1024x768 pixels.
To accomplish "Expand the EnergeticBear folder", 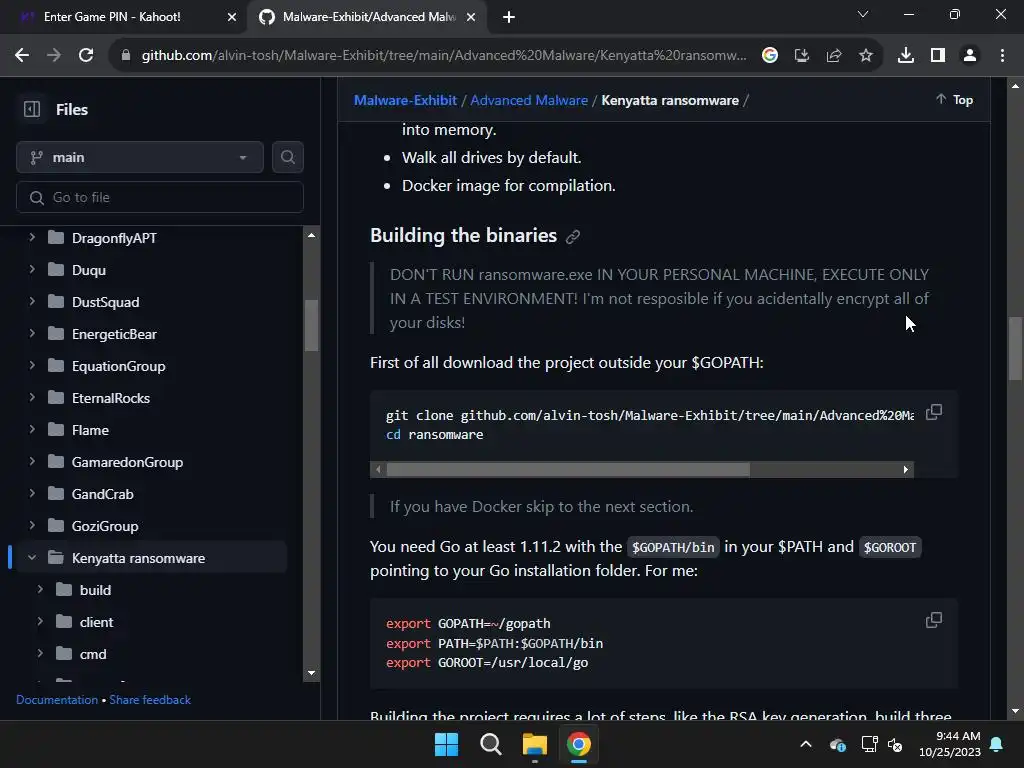I will pyautogui.click(x=31, y=334).
